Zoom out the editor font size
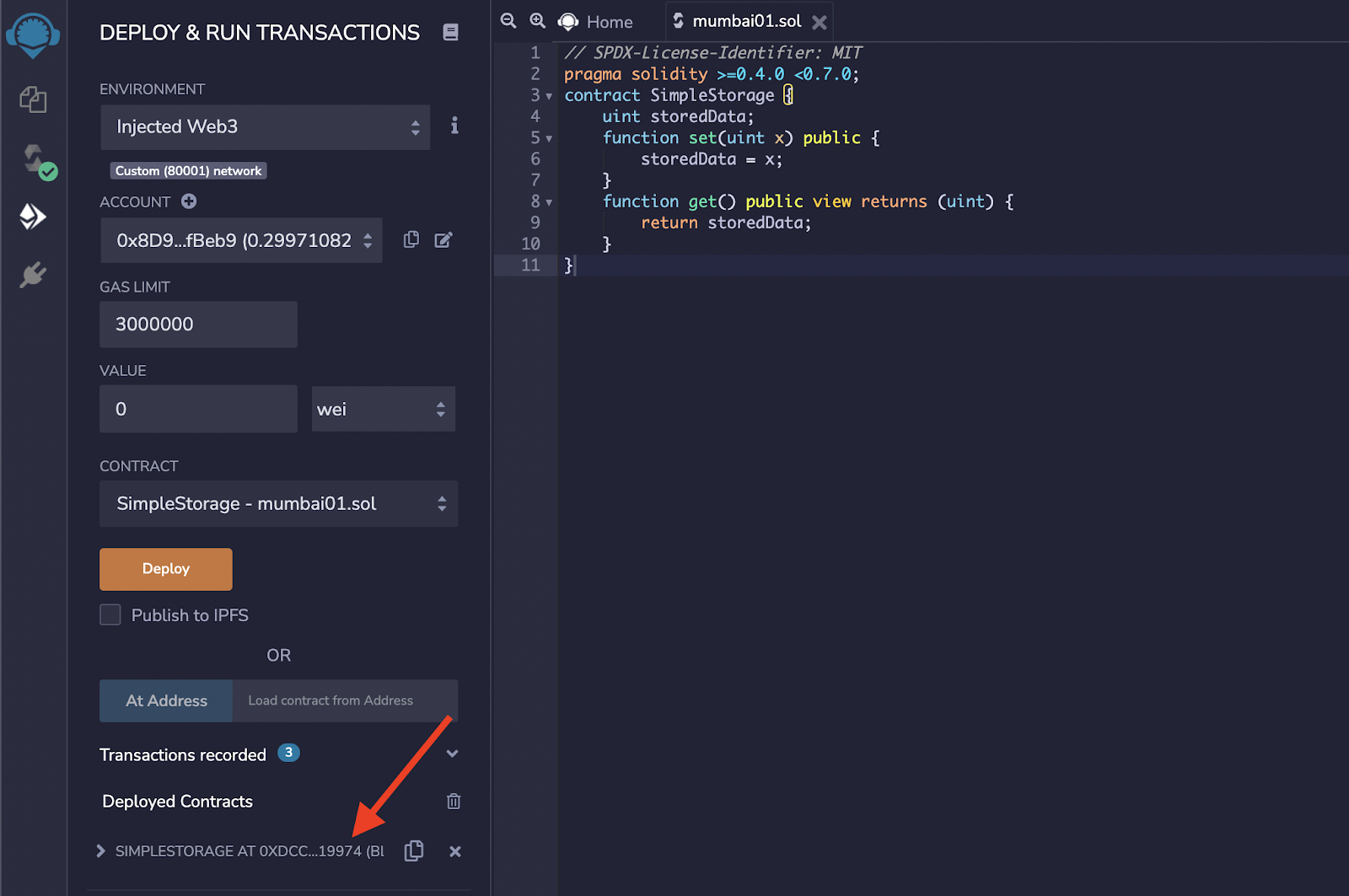The image size is (1349, 896). 508,21
